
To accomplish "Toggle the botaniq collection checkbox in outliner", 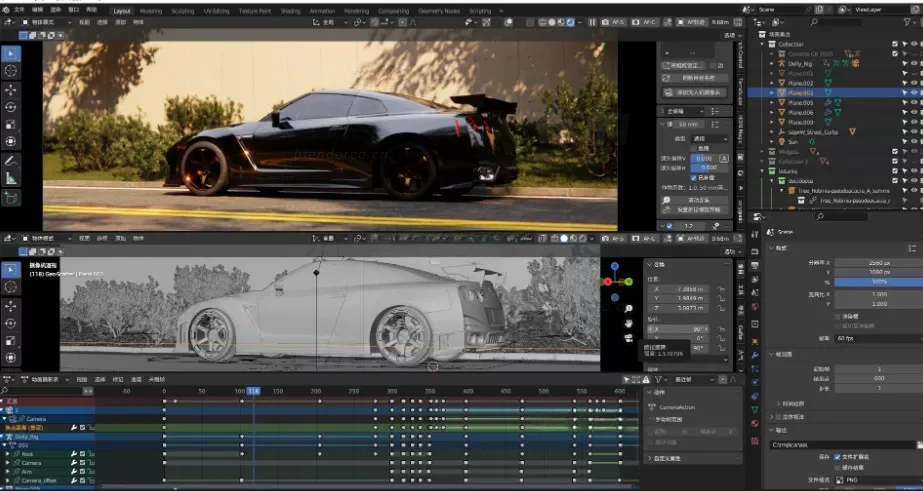I will click(x=895, y=171).
